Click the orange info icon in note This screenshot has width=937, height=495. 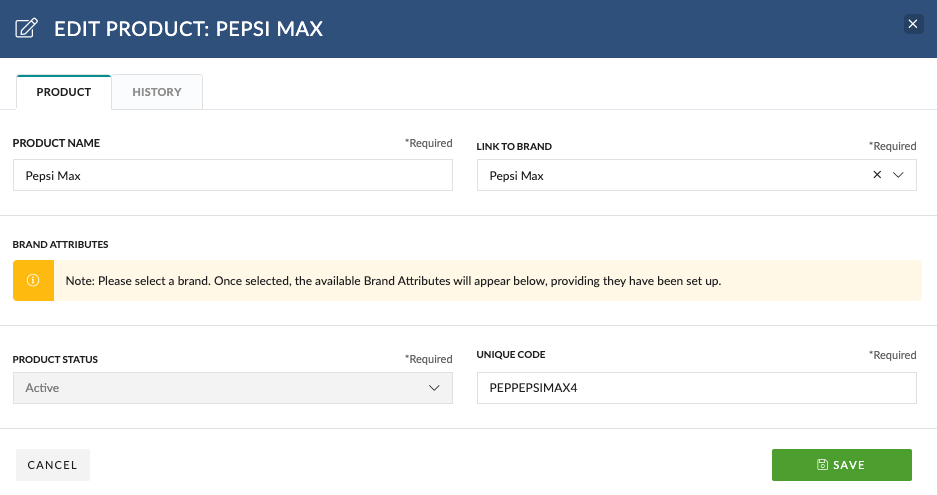(x=33, y=280)
